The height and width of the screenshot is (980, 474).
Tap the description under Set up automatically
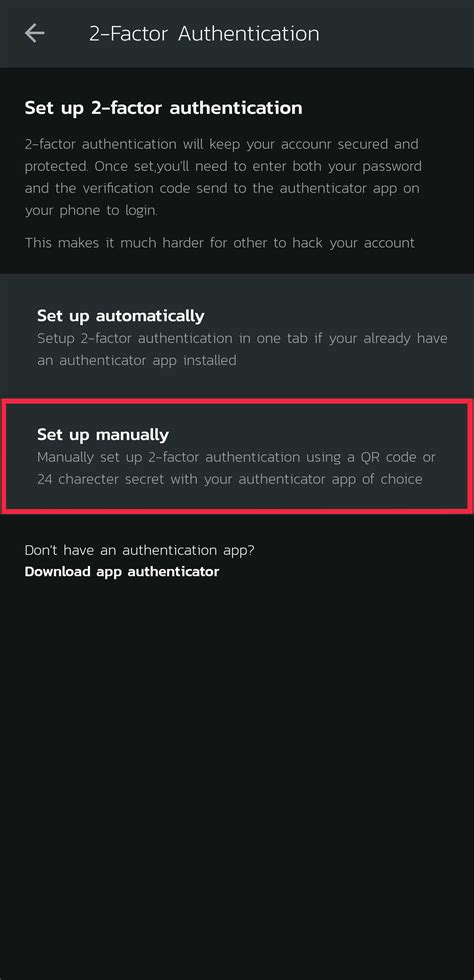tap(242, 349)
